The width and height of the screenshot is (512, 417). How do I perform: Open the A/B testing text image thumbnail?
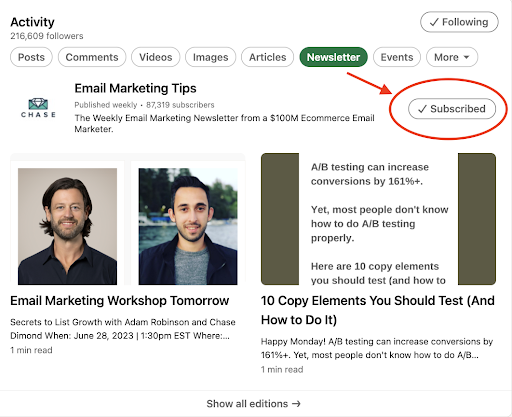(x=378, y=219)
